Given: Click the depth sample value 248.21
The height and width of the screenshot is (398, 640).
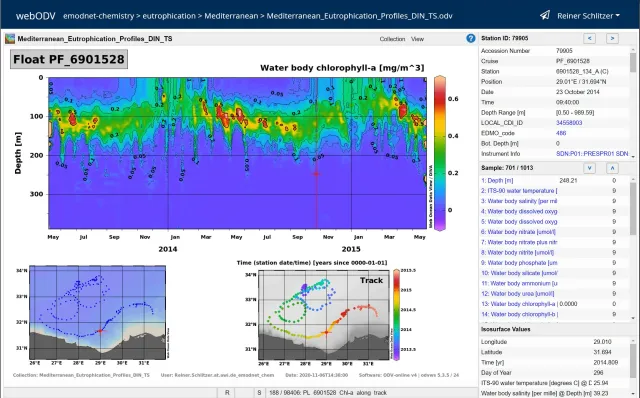Looking at the screenshot, I should tap(568, 180).
